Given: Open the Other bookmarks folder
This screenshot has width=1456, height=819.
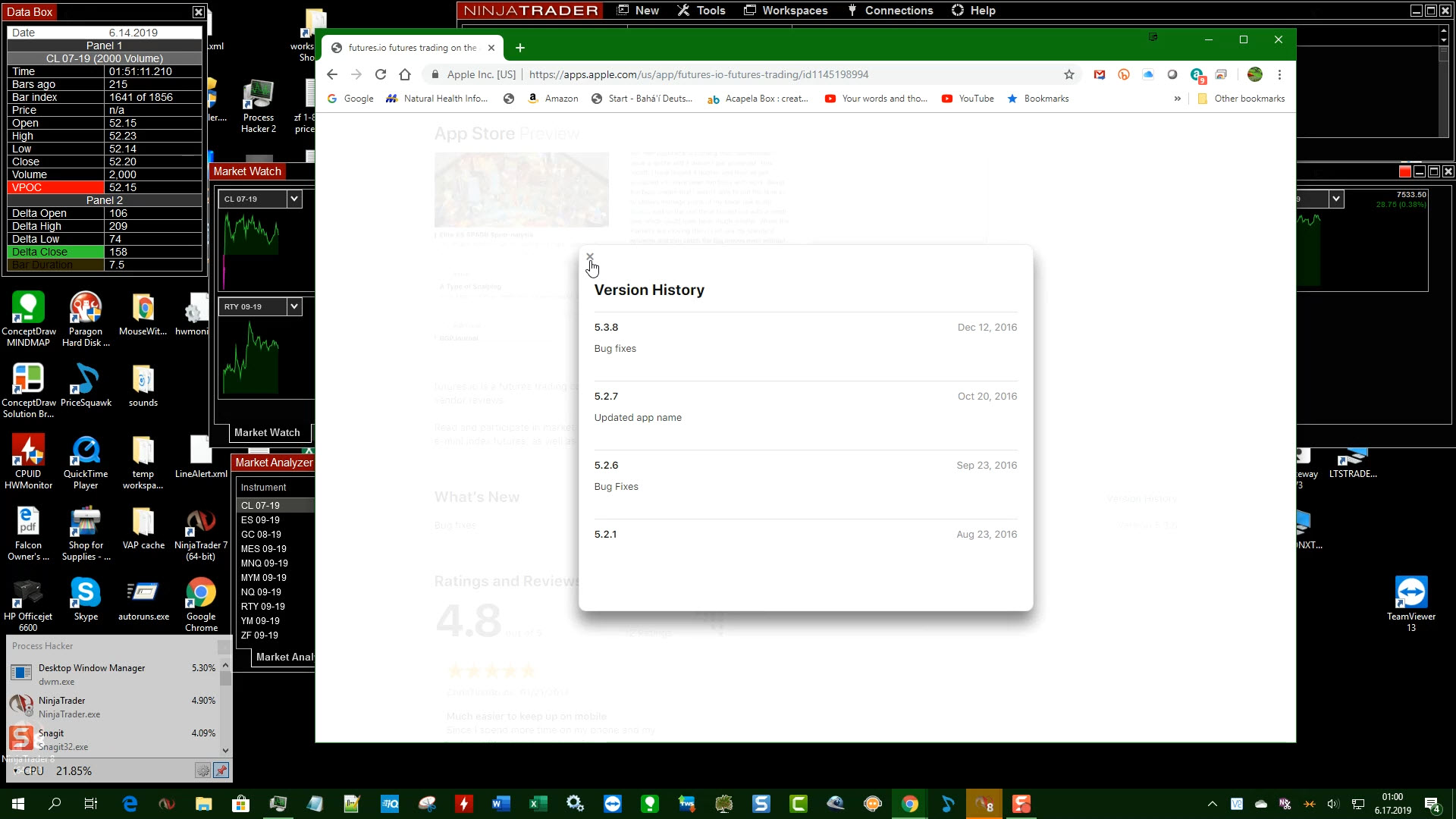Looking at the screenshot, I should [1241, 99].
